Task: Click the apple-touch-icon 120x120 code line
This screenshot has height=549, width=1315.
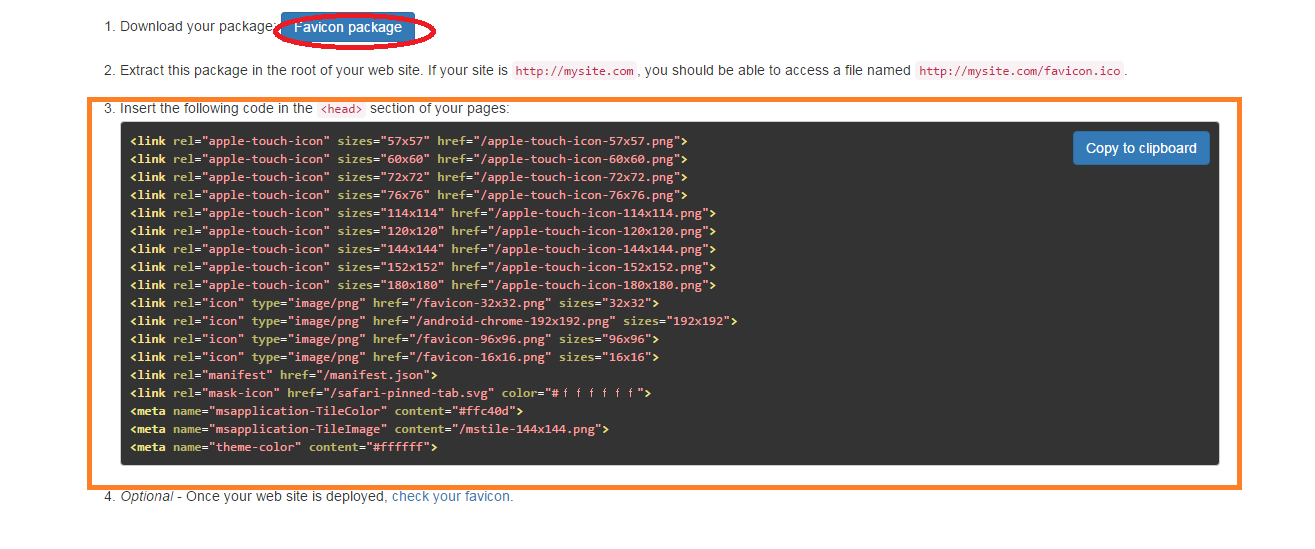Action: (423, 231)
